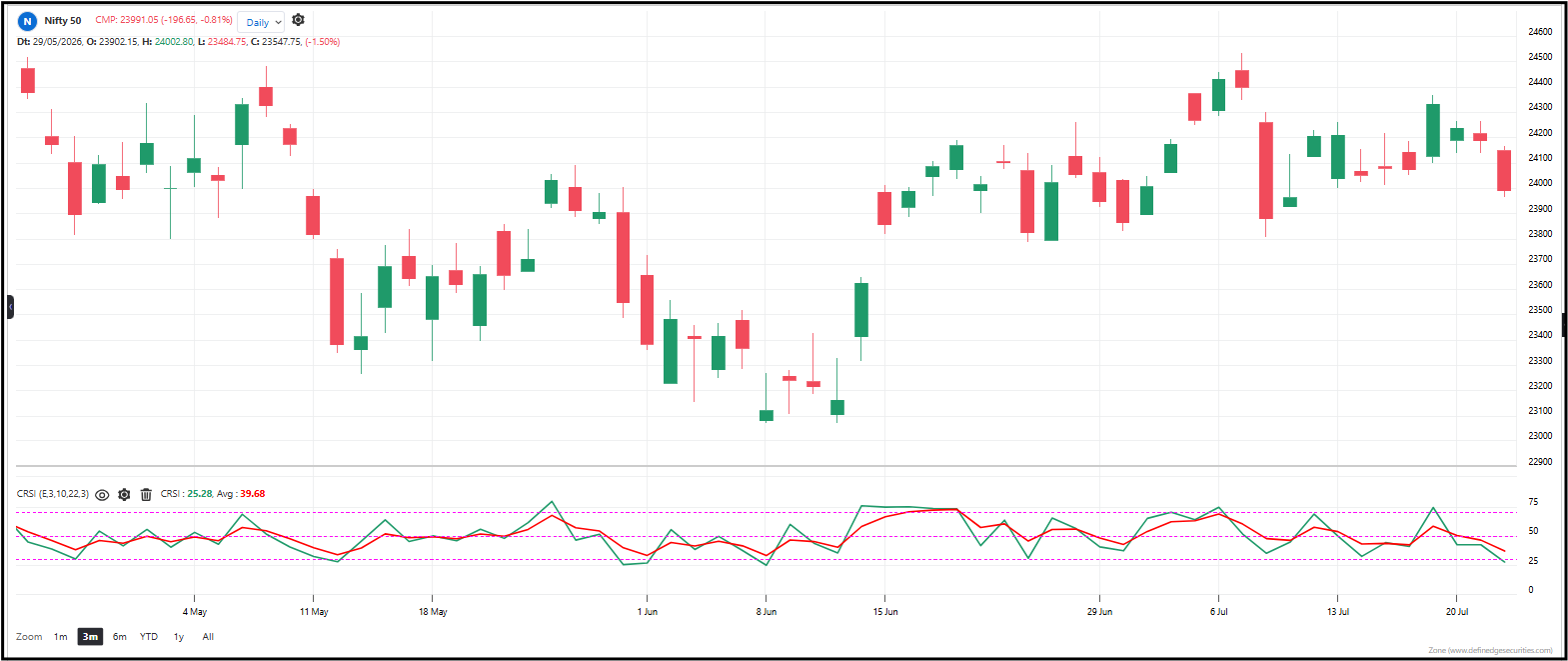This screenshot has height=661, width=1568.
Task: Click the 15 Jun date axis label
Action: pos(885,612)
